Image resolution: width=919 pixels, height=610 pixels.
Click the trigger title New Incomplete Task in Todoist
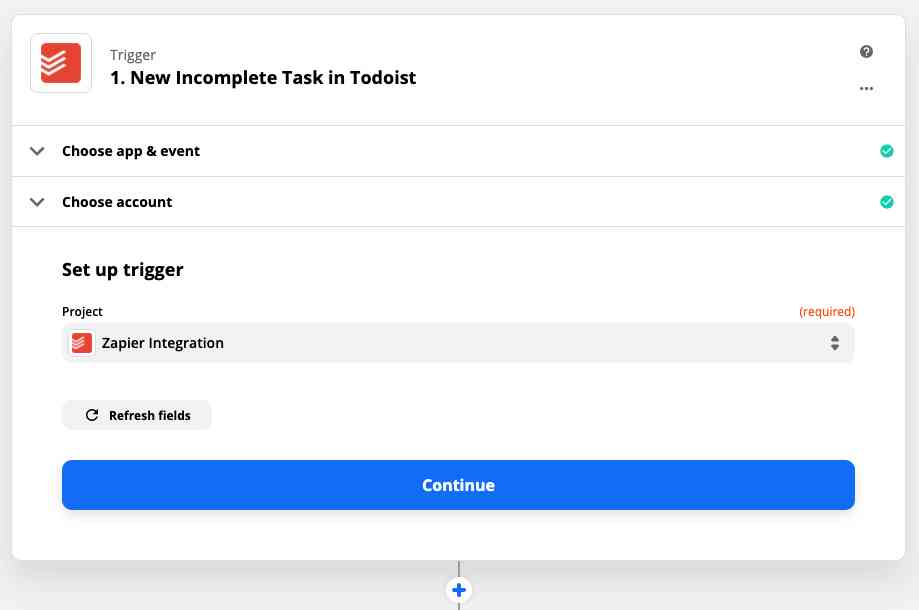(263, 77)
